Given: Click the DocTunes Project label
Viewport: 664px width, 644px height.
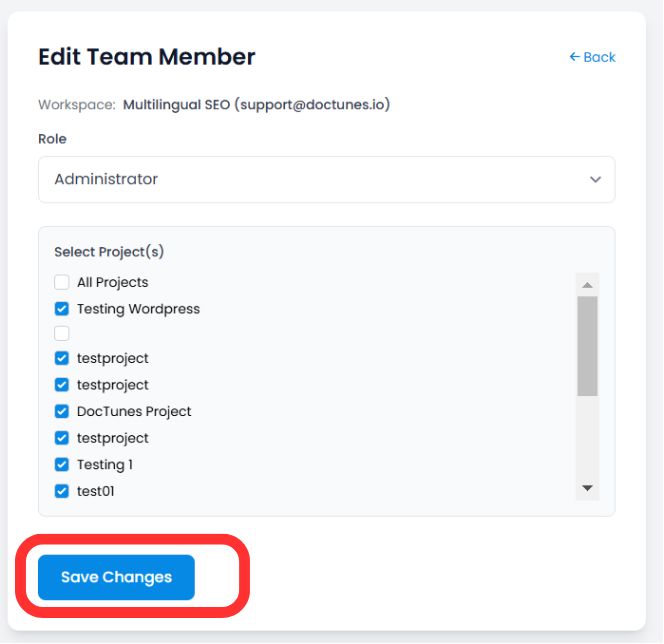Looking at the screenshot, I should pyautogui.click(x=134, y=412).
